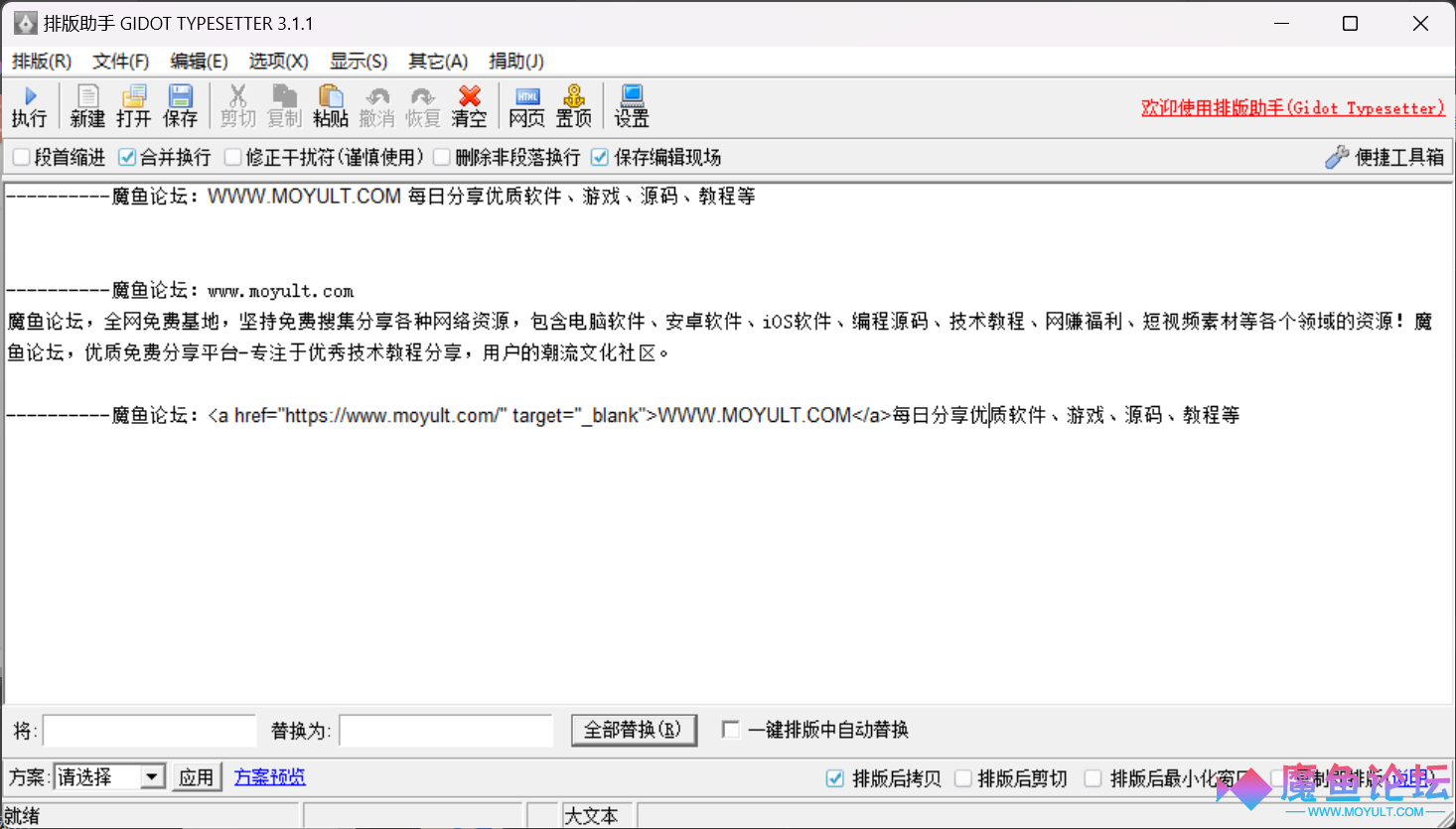This screenshot has width=1456, height=829.
Task: Toggle 修正干扰符(谨慎使用) checkbox
Action: click(232, 157)
